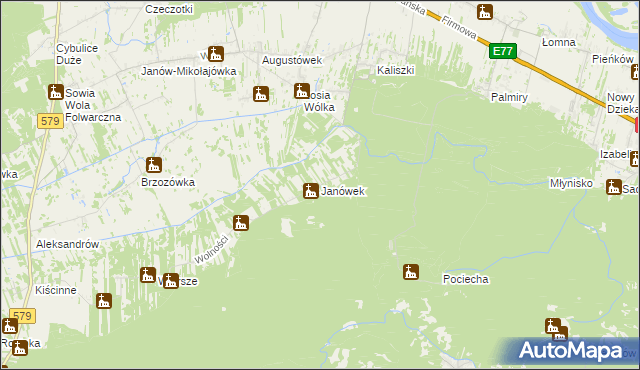Click the Kaliszki village label
Screen dimensions: 640x370
pos(396,70)
